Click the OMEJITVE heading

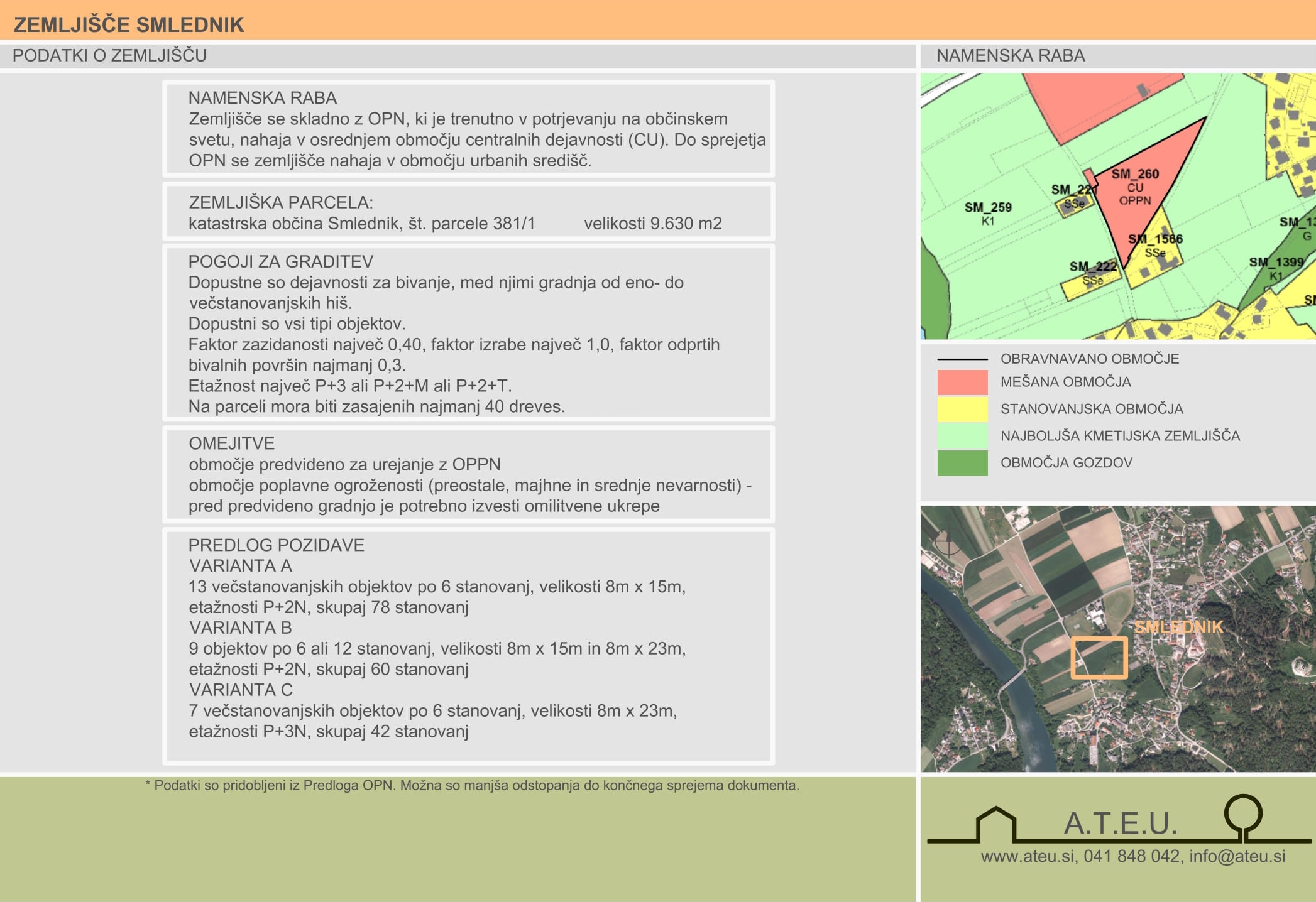(231, 443)
